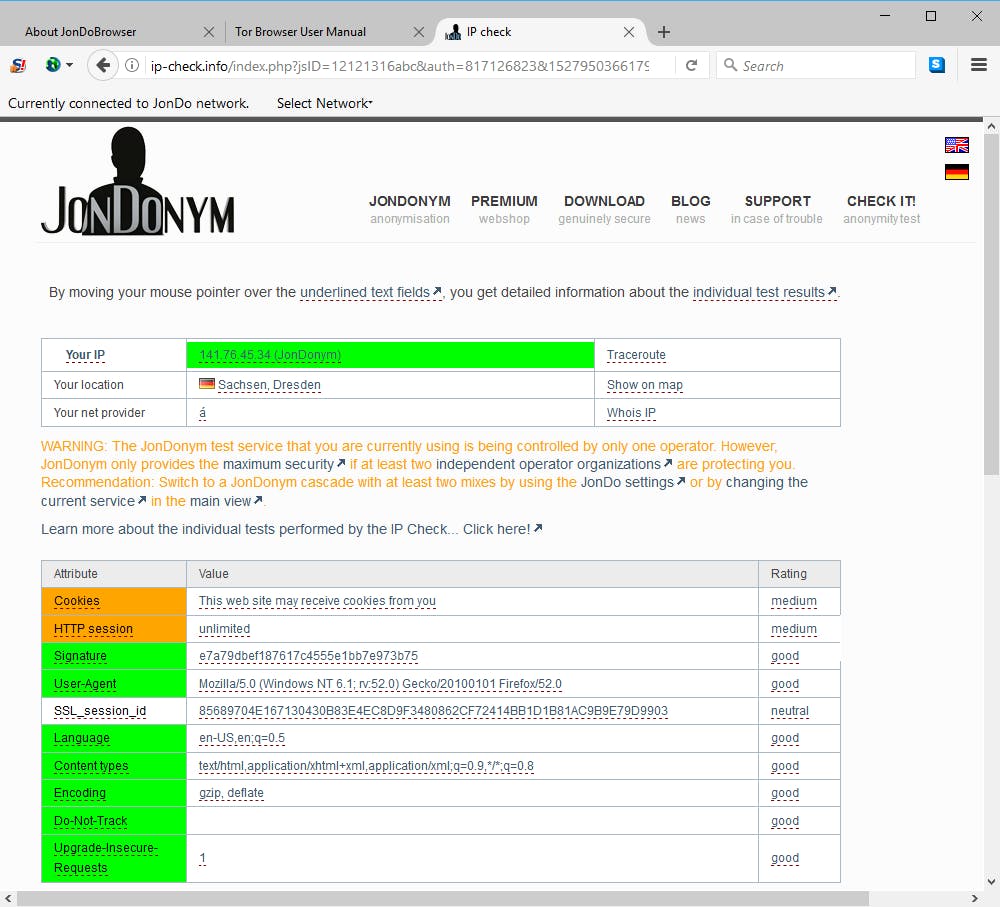Click the scroll right arrow
This screenshot has height=907, width=1000.
tap(974, 898)
